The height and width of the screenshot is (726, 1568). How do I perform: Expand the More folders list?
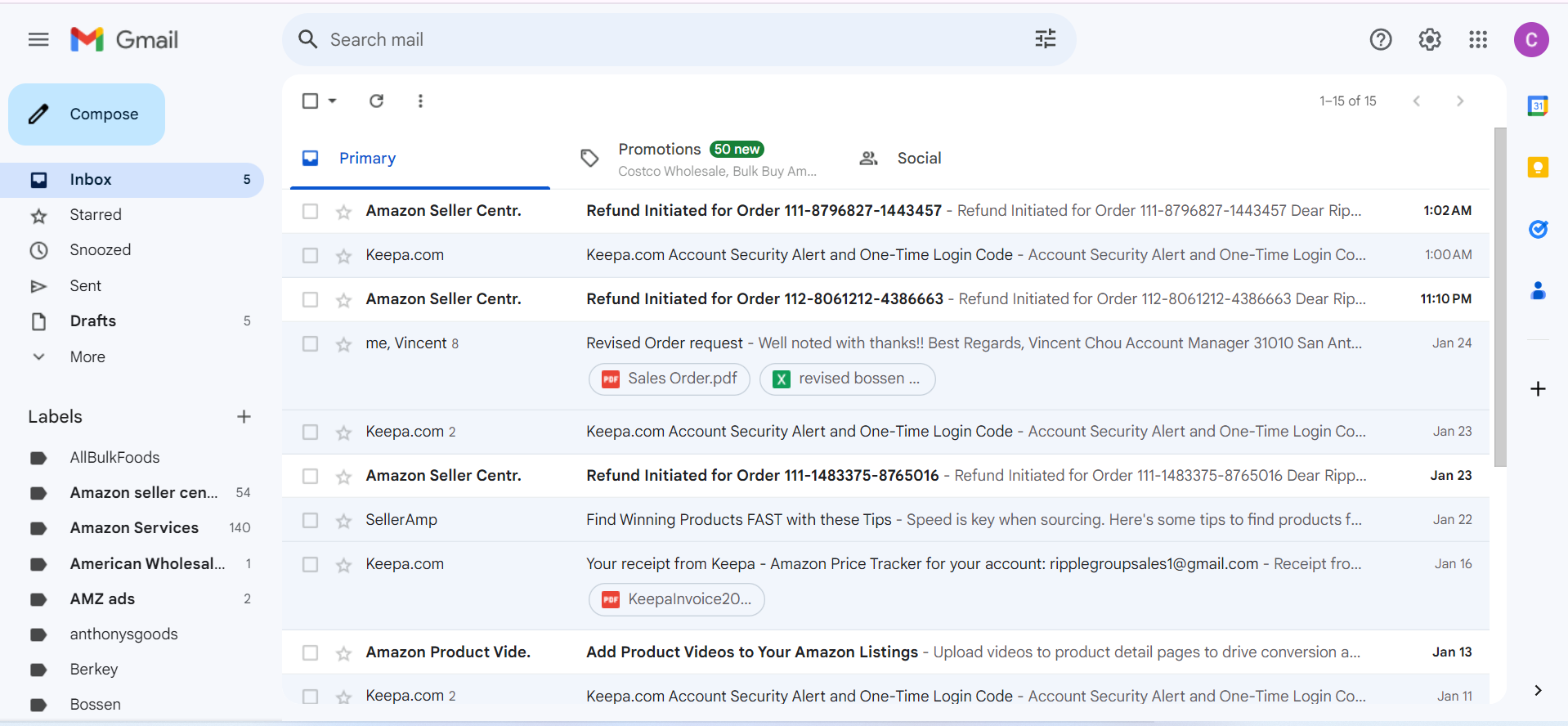pyautogui.click(x=87, y=356)
